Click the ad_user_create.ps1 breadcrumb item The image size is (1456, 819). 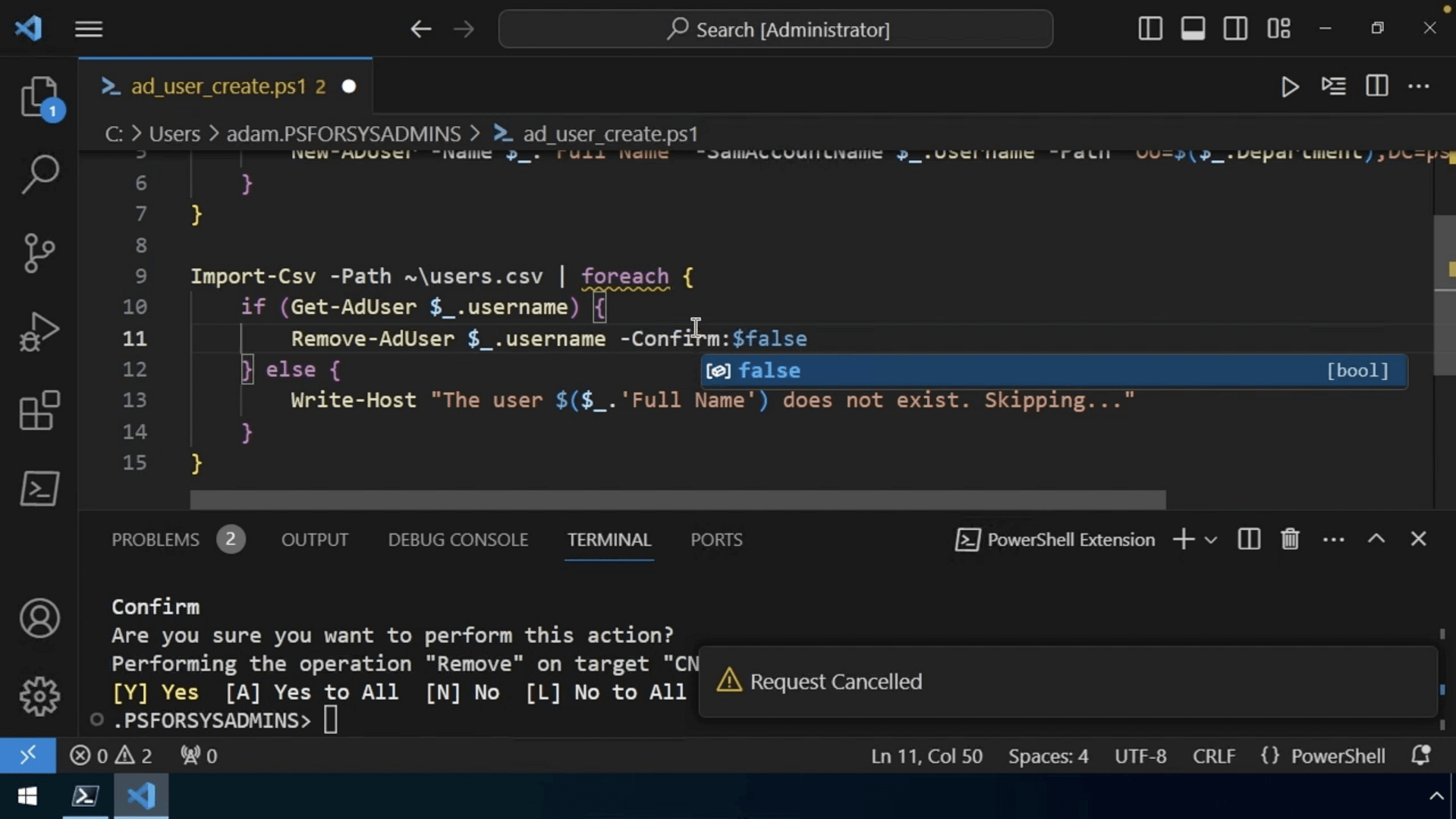click(596, 133)
